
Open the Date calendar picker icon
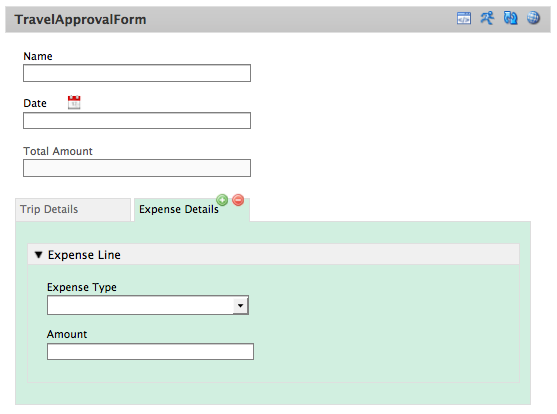[74, 102]
